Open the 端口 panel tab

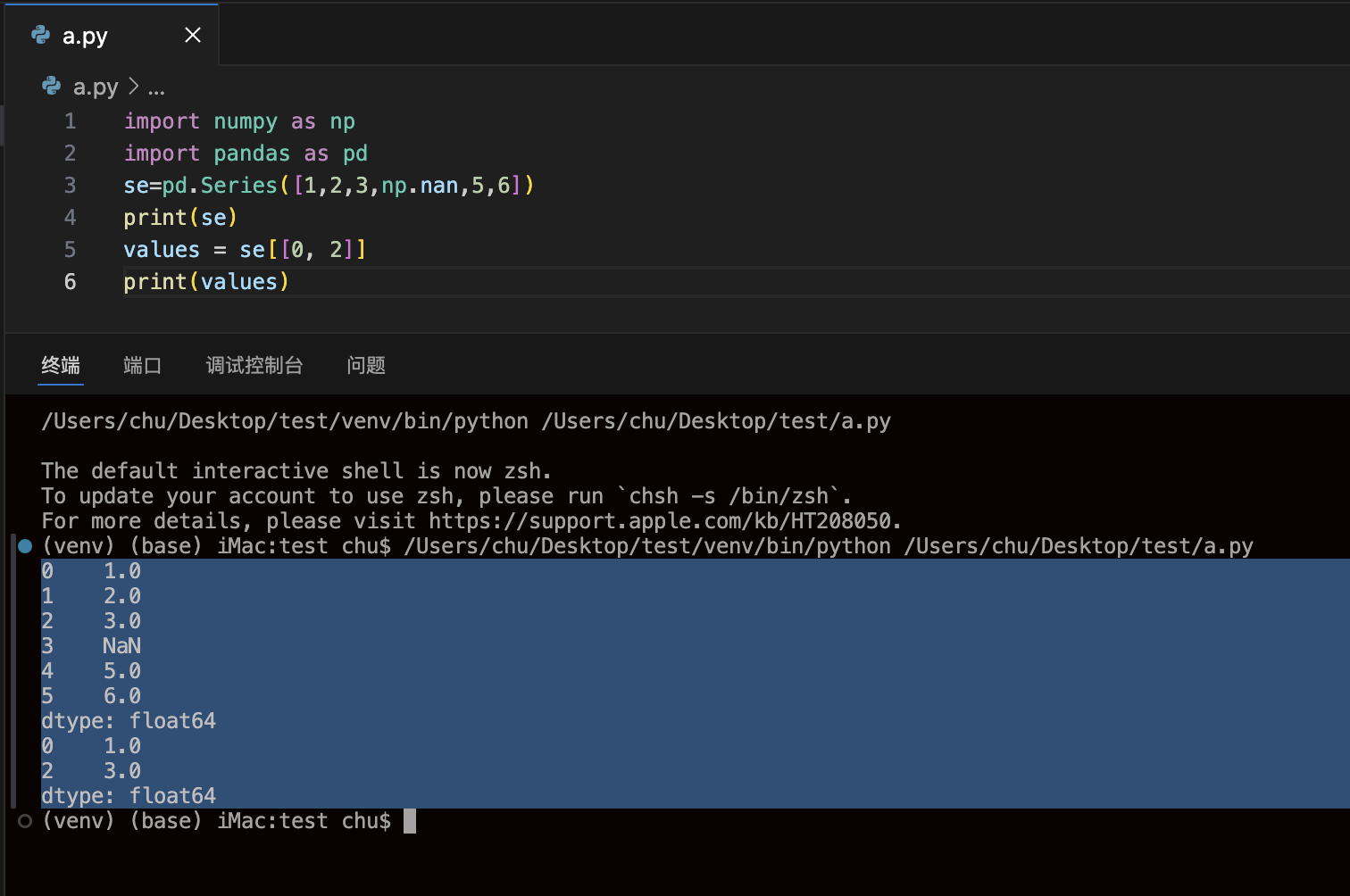pos(142,365)
